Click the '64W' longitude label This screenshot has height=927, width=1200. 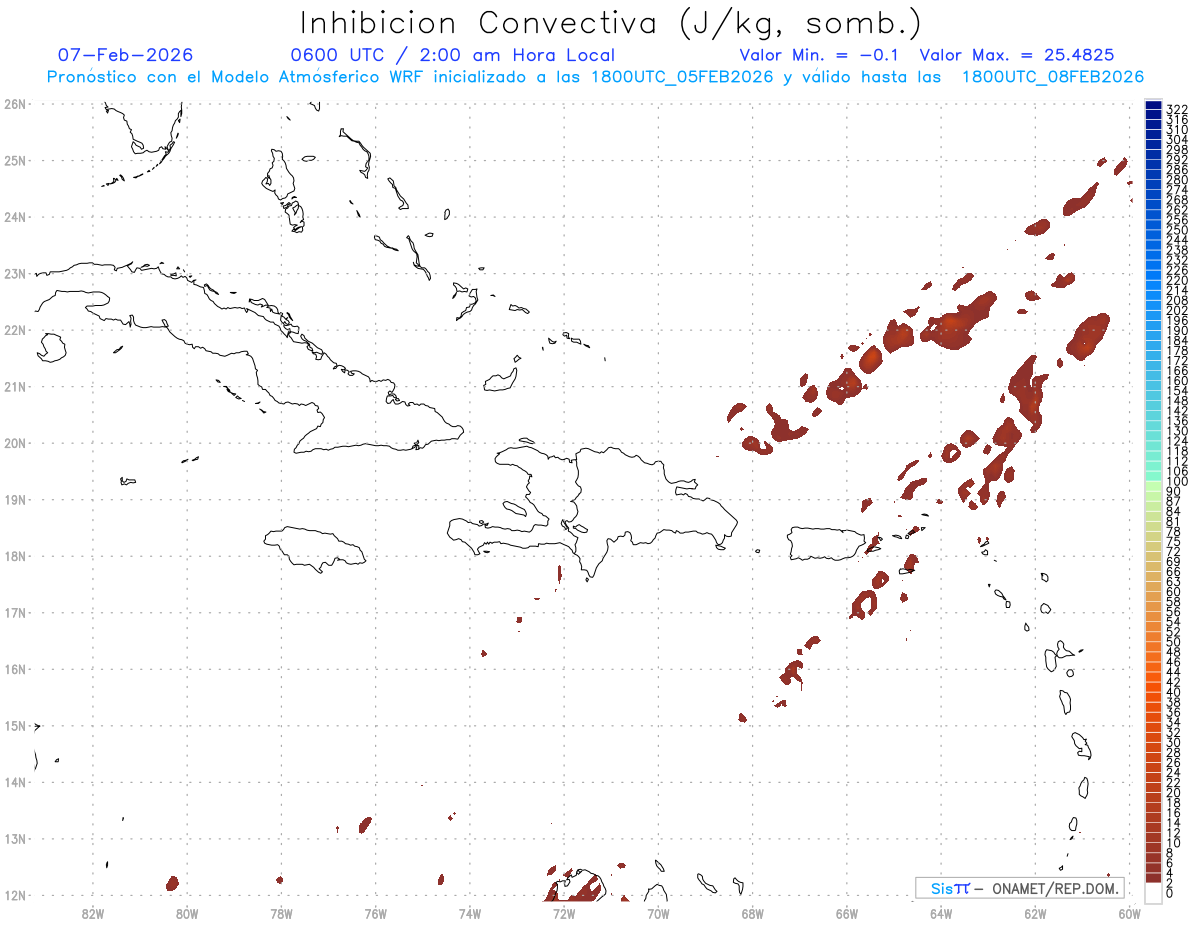click(x=941, y=913)
